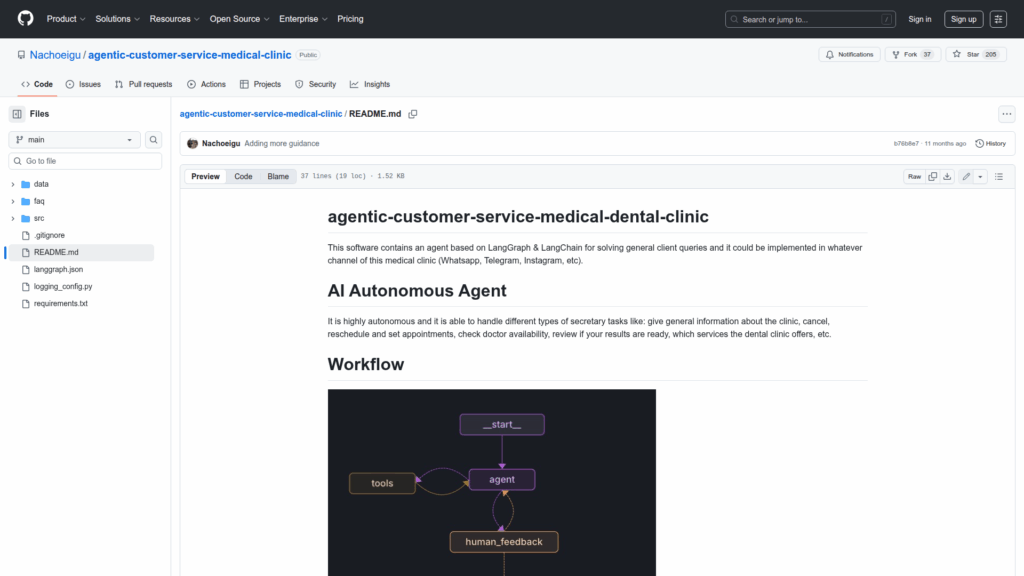Open the Actions tab
Screen dimensions: 1024x576
click(x=206, y=84)
